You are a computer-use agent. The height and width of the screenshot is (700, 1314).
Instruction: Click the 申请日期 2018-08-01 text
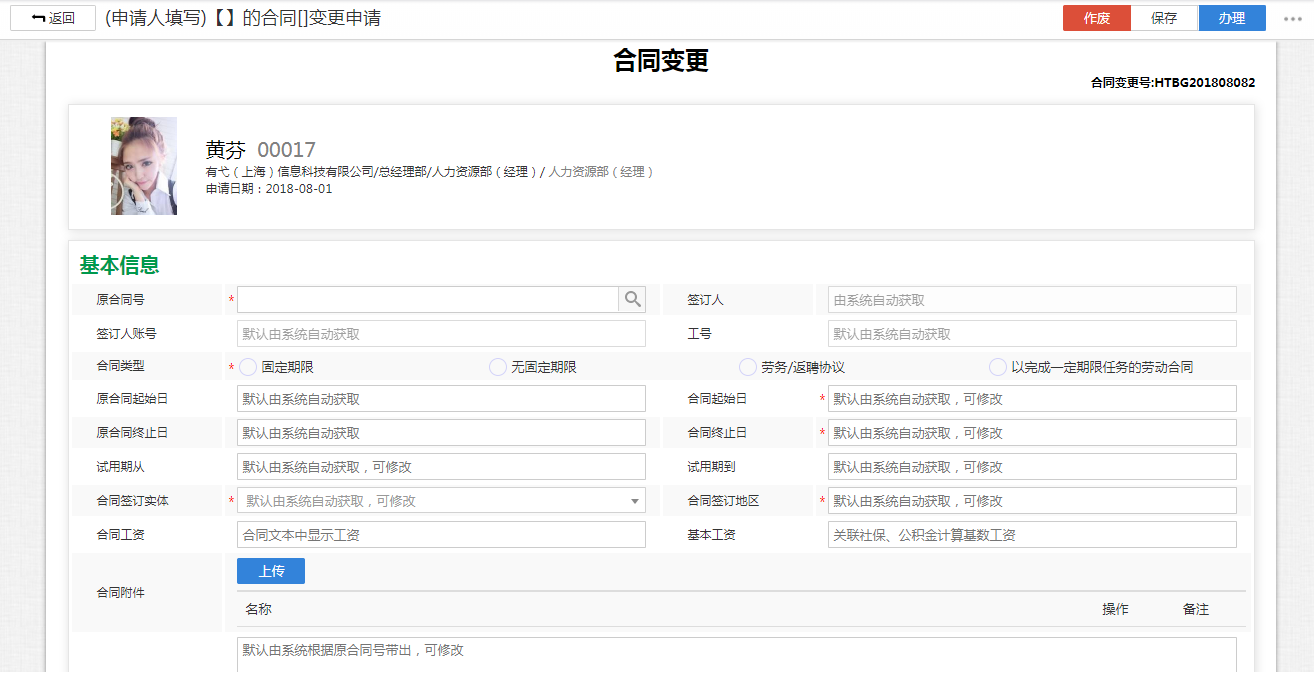click(x=269, y=188)
